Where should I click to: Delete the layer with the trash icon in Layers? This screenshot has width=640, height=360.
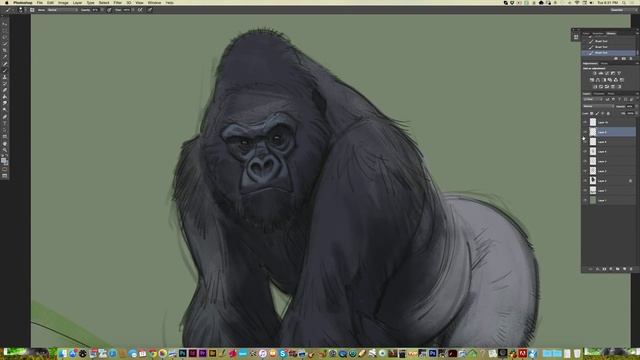(631, 269)
